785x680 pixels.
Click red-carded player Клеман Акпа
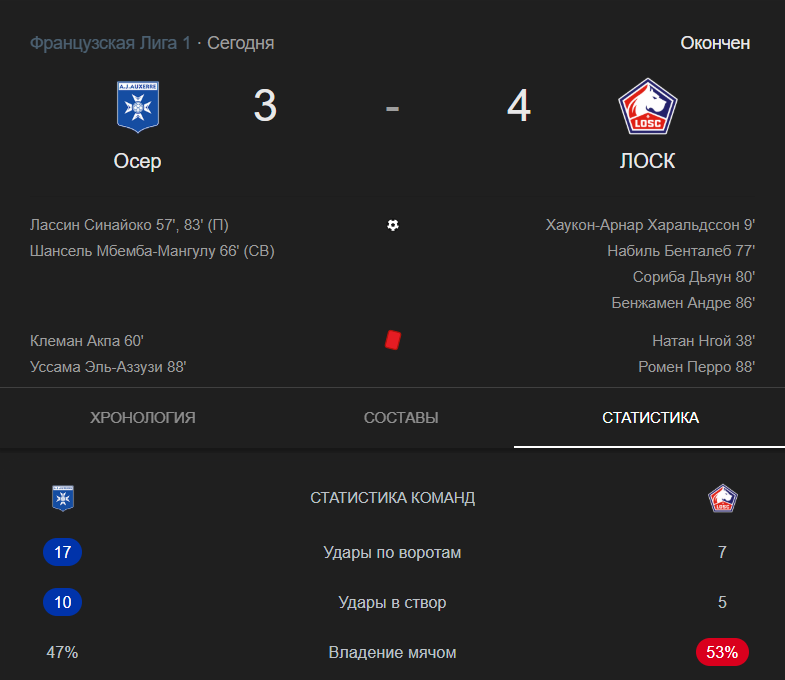coord(80,341)
